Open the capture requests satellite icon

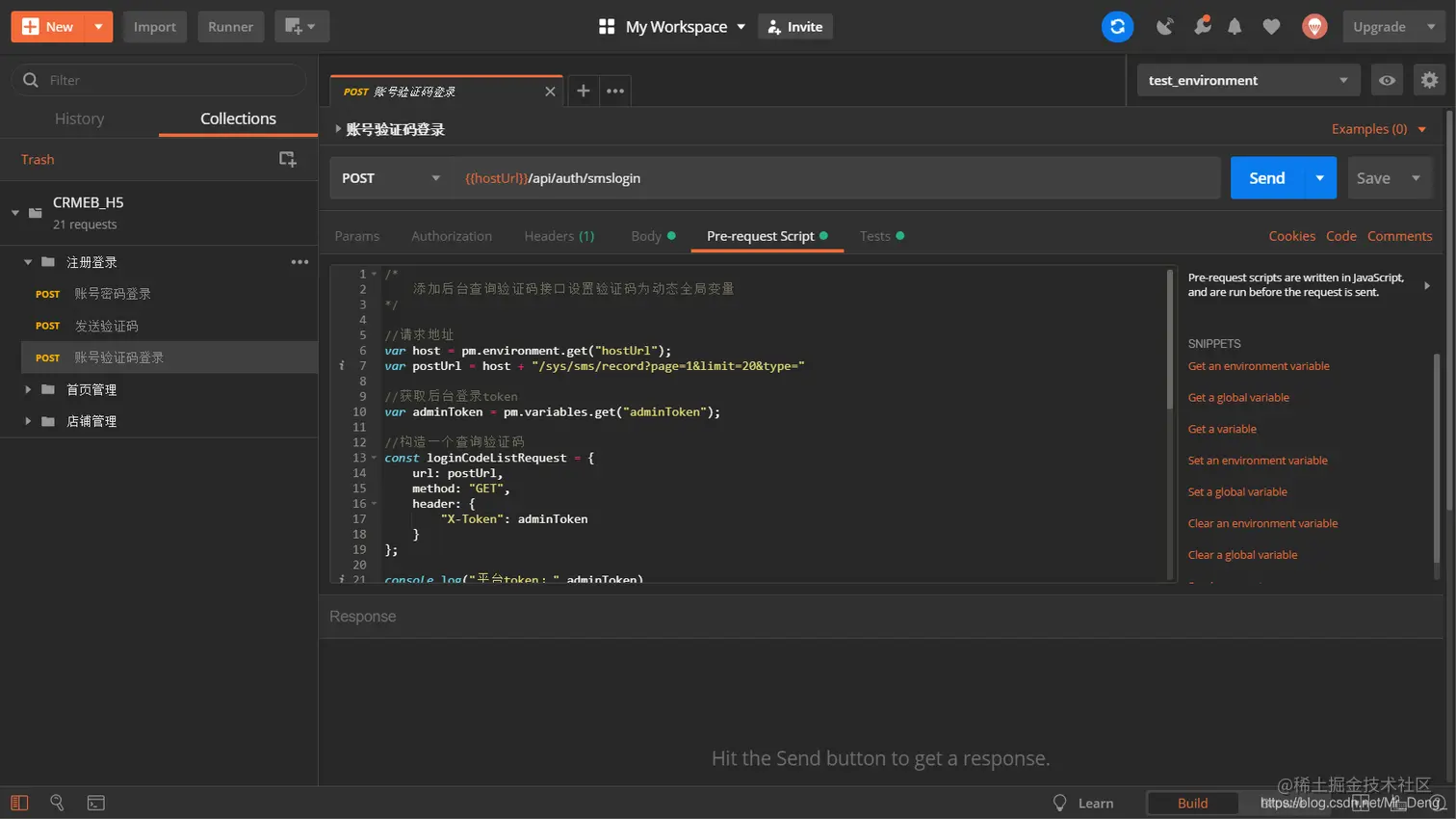click(1165, 27)
